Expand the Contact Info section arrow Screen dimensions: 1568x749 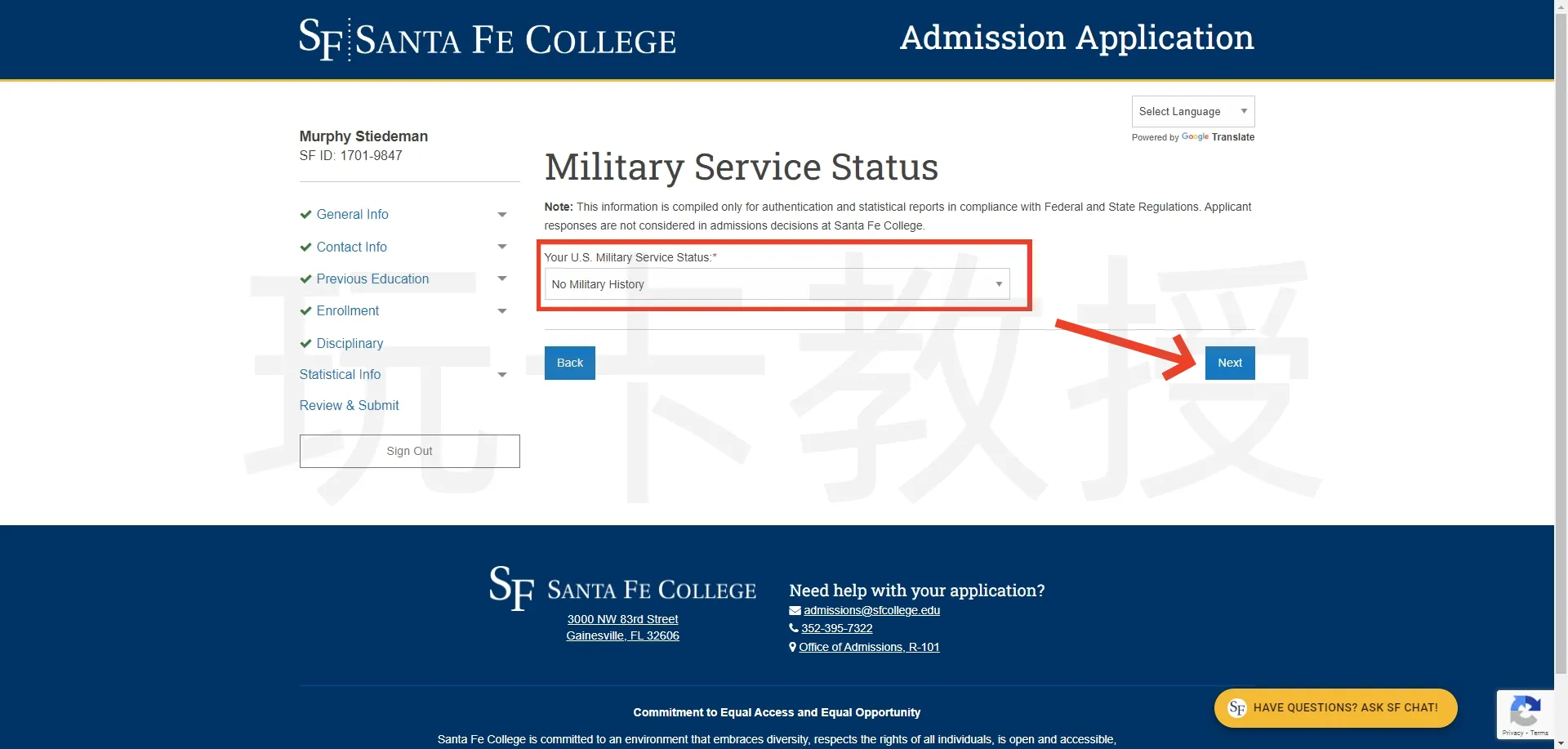502,247
